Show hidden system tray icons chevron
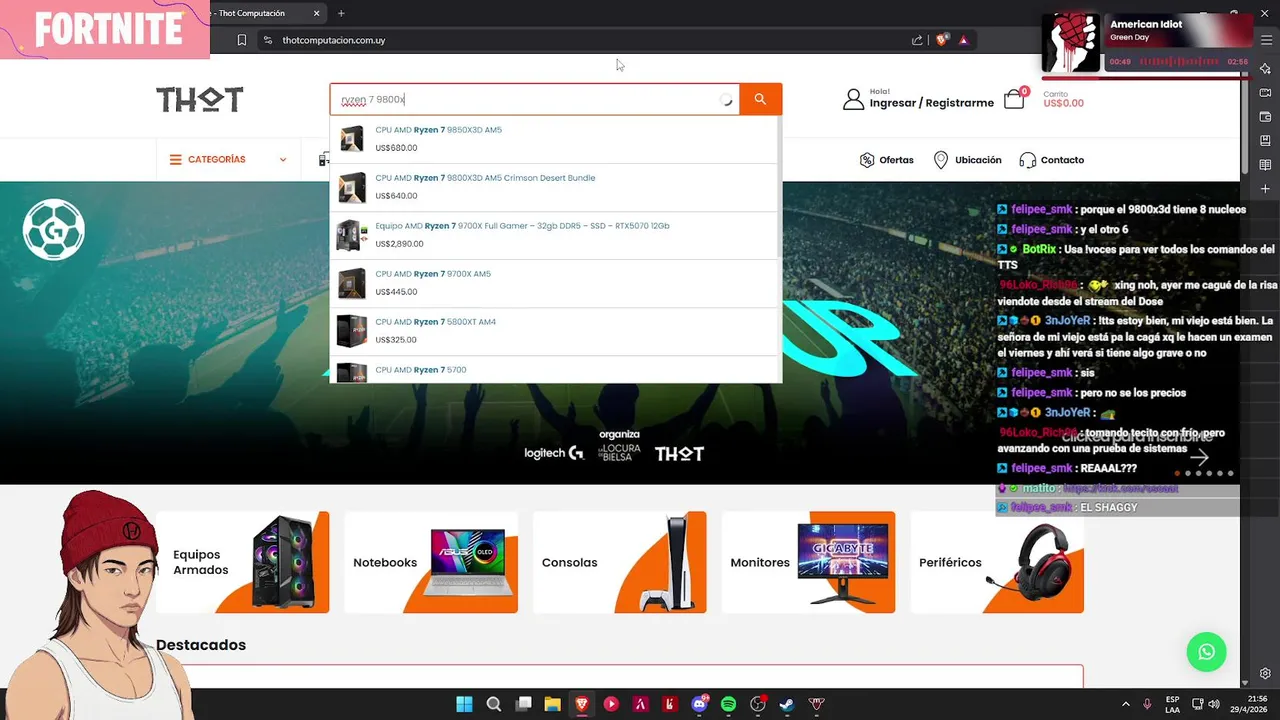The image size is (1280, 720). [1125, 704]
